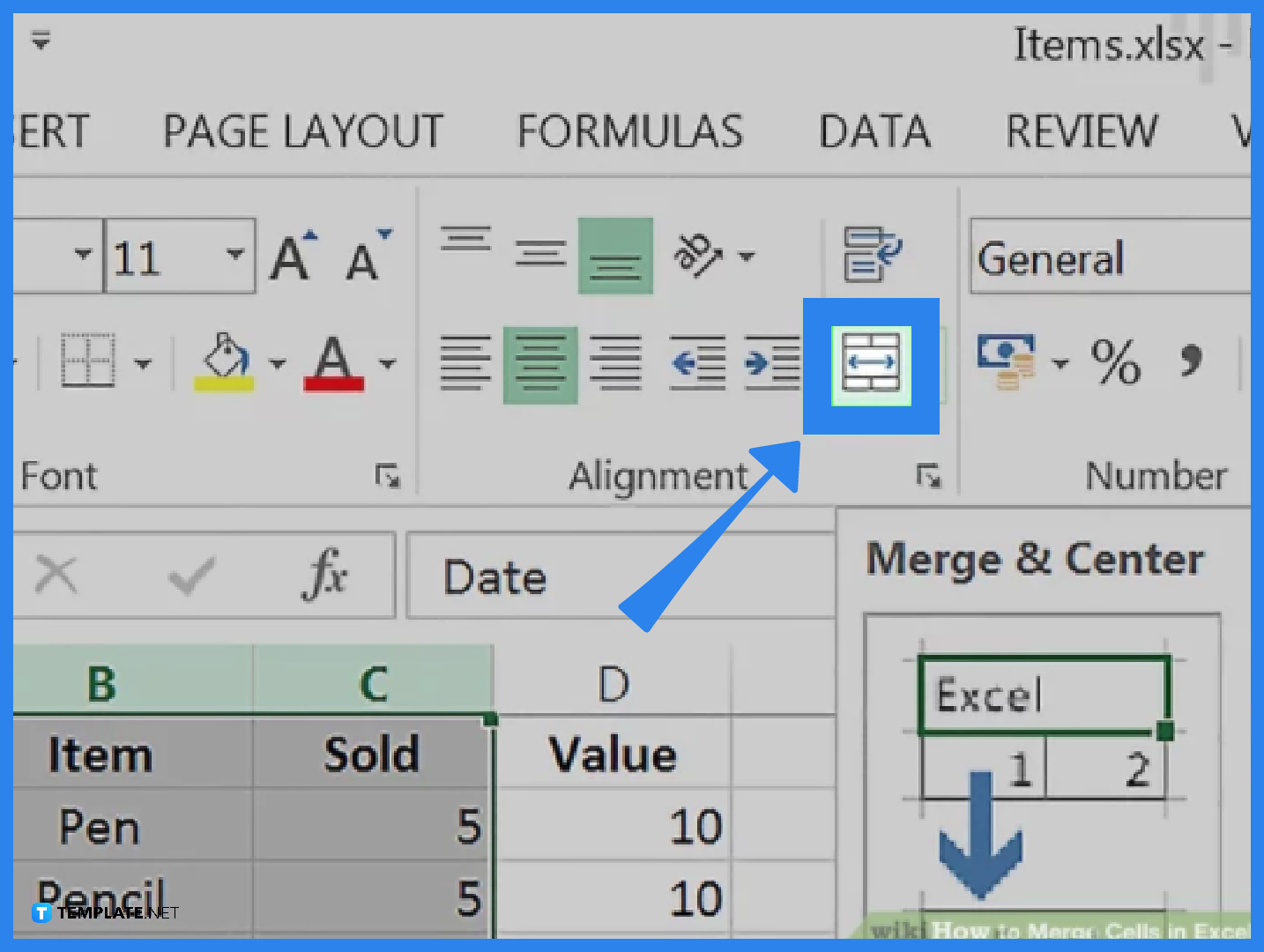Open the Alignment dialog box launcher
This screenshot has height=952, width=1264.
(927, 477)
